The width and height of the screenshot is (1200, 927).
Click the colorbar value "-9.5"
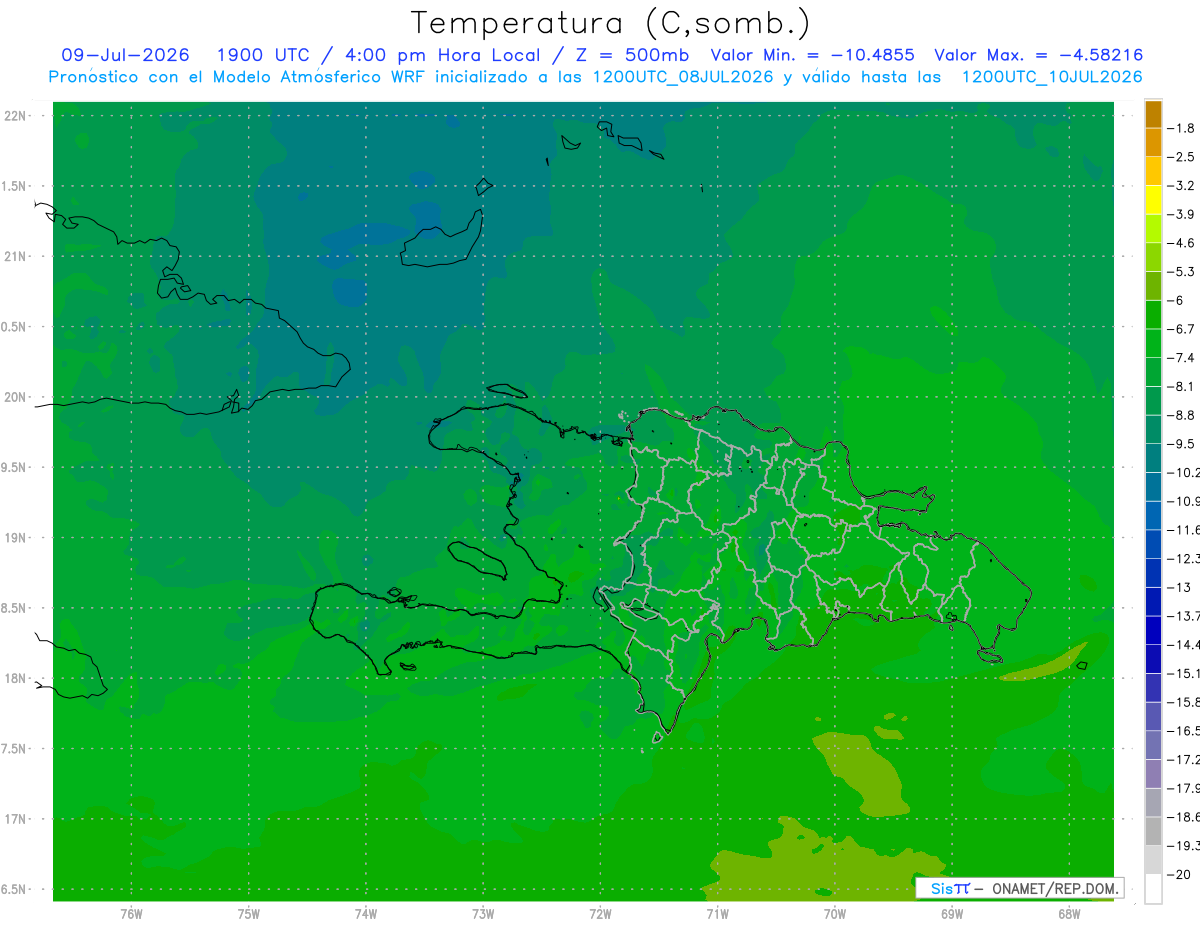(x=1182, y=444)
